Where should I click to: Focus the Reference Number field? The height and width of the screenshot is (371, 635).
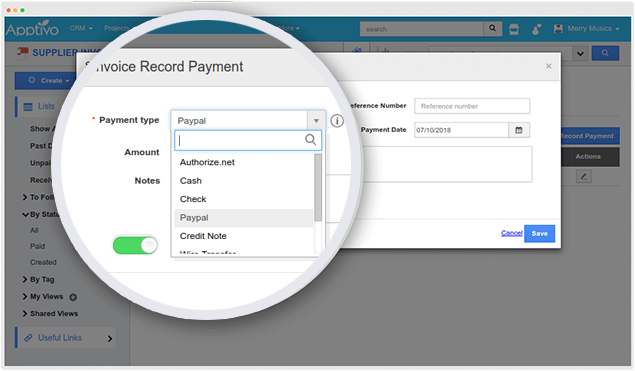(472, 106)
